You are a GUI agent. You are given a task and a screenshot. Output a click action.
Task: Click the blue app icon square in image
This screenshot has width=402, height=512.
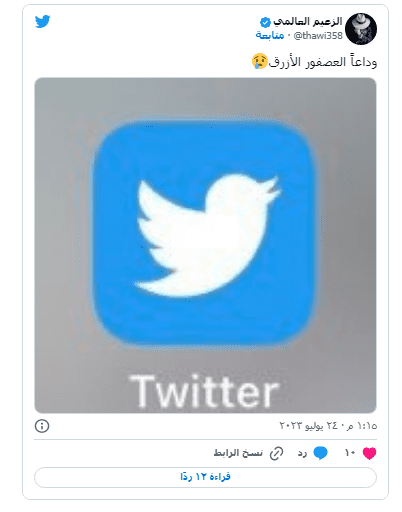pyautogui.click(x=205, y=232)
